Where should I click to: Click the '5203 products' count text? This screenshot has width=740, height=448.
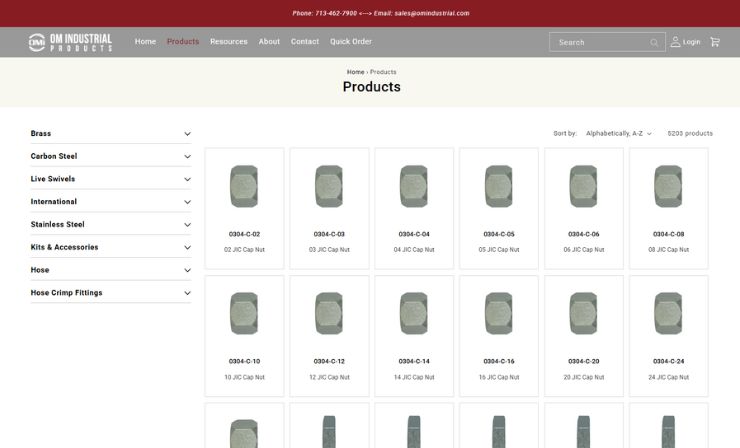pos(690,134)
